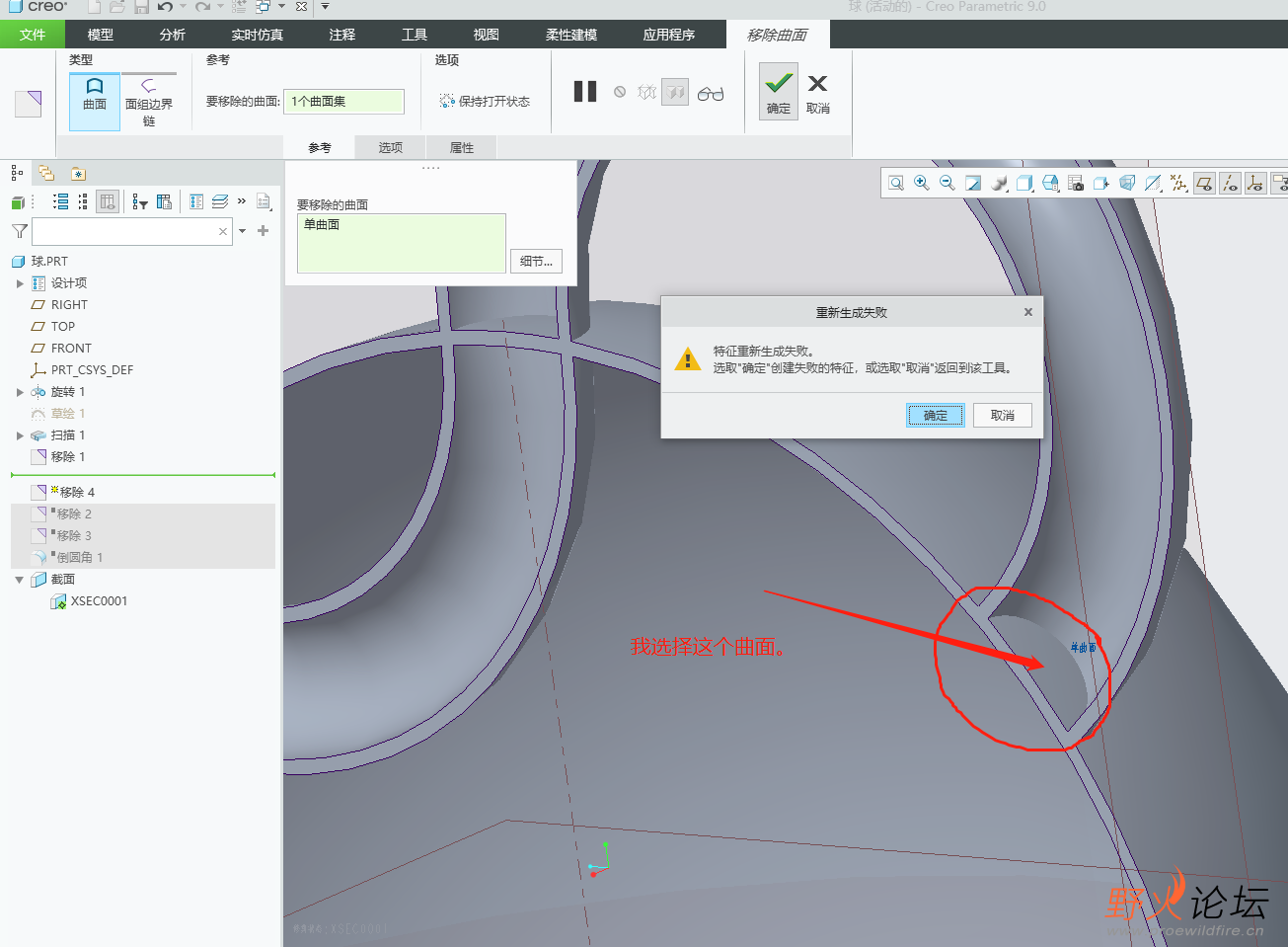
Task: Close the 重新生成失败 dialog
Action: point(1028,312)
